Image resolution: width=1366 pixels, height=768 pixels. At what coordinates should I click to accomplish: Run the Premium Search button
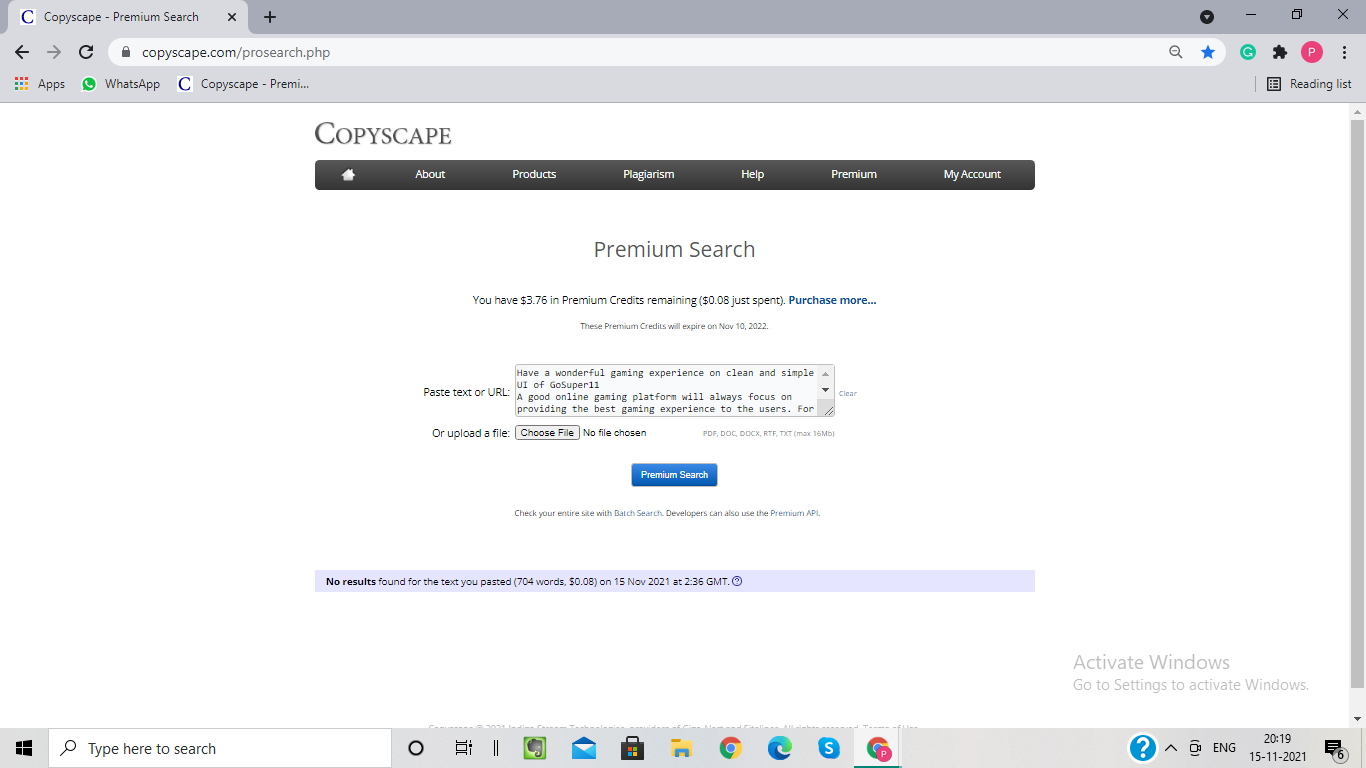pyautogui.click(x=674, y=475)
